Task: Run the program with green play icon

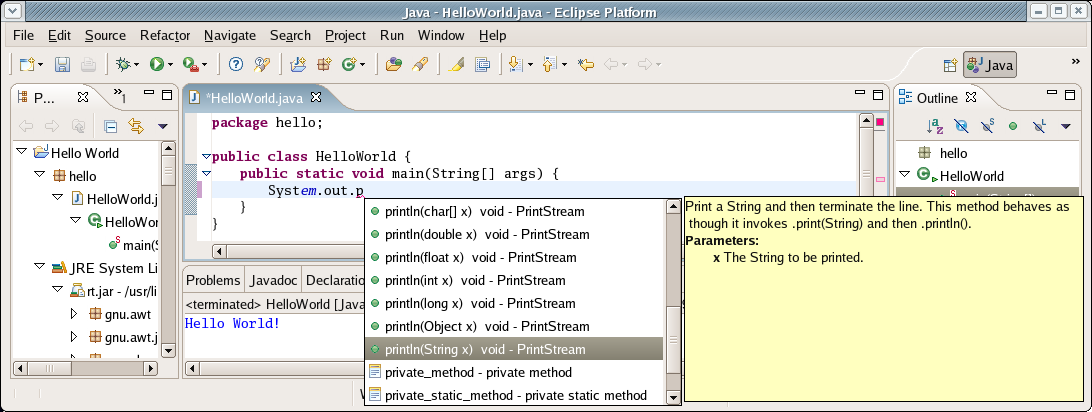Action: pyautogui.click(x=157, y=64)
